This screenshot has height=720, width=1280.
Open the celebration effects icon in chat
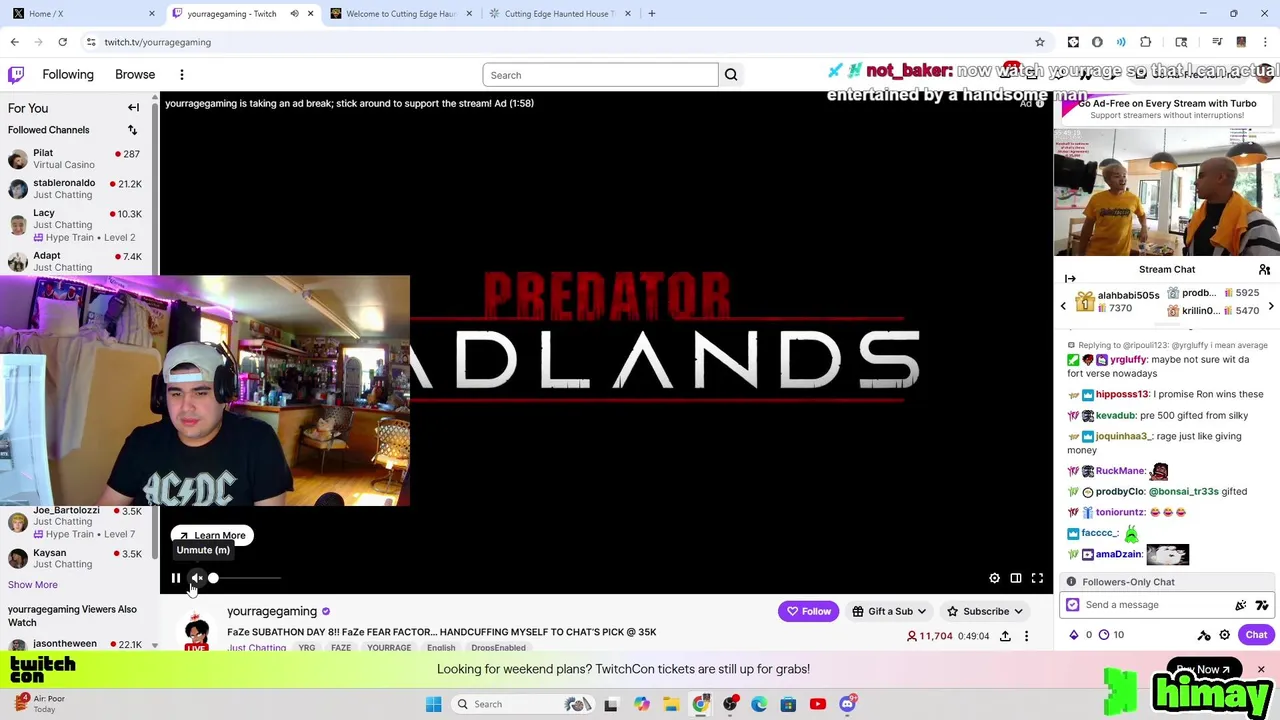point(1241,605)
